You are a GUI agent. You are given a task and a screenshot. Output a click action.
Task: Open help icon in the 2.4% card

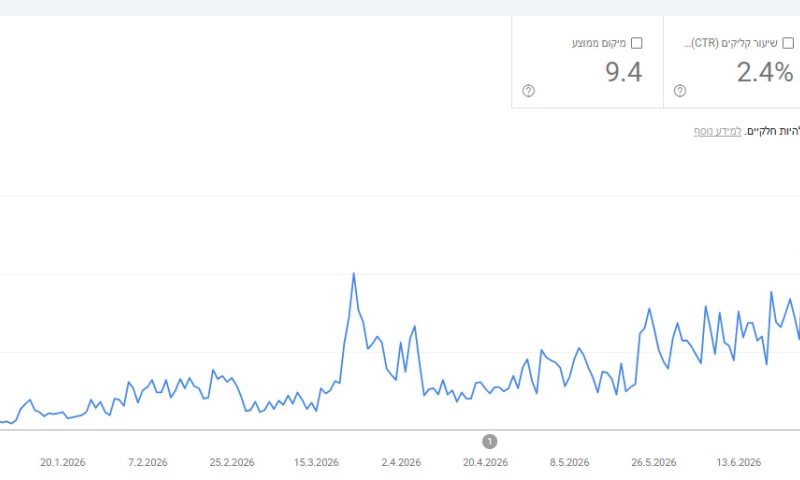click(x=680, y=91)
